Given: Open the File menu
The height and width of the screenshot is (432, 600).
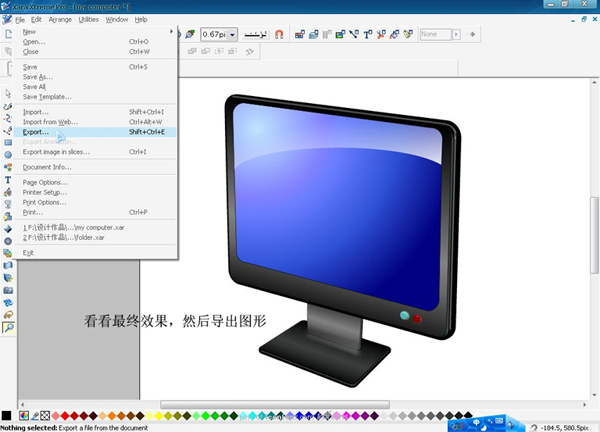Looking at the screenshot, I should 20,20.
